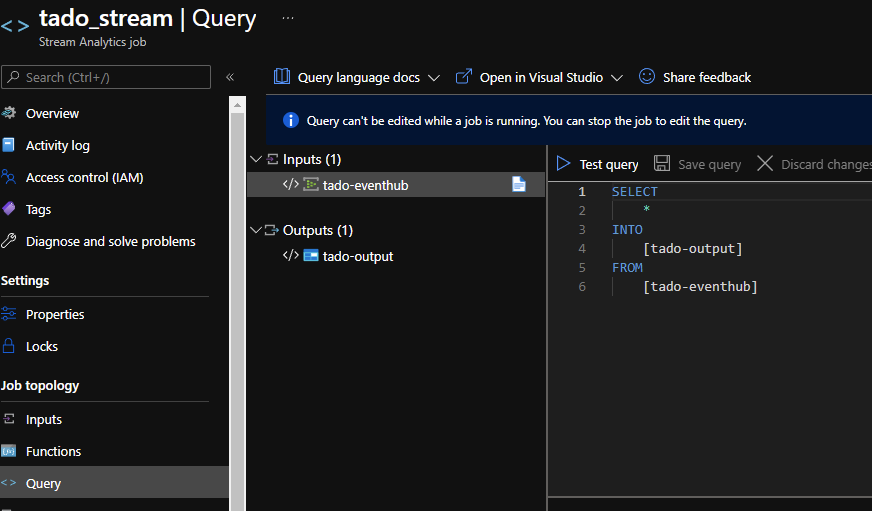Click line number 6 in editor gutter

tap(582, 286)
